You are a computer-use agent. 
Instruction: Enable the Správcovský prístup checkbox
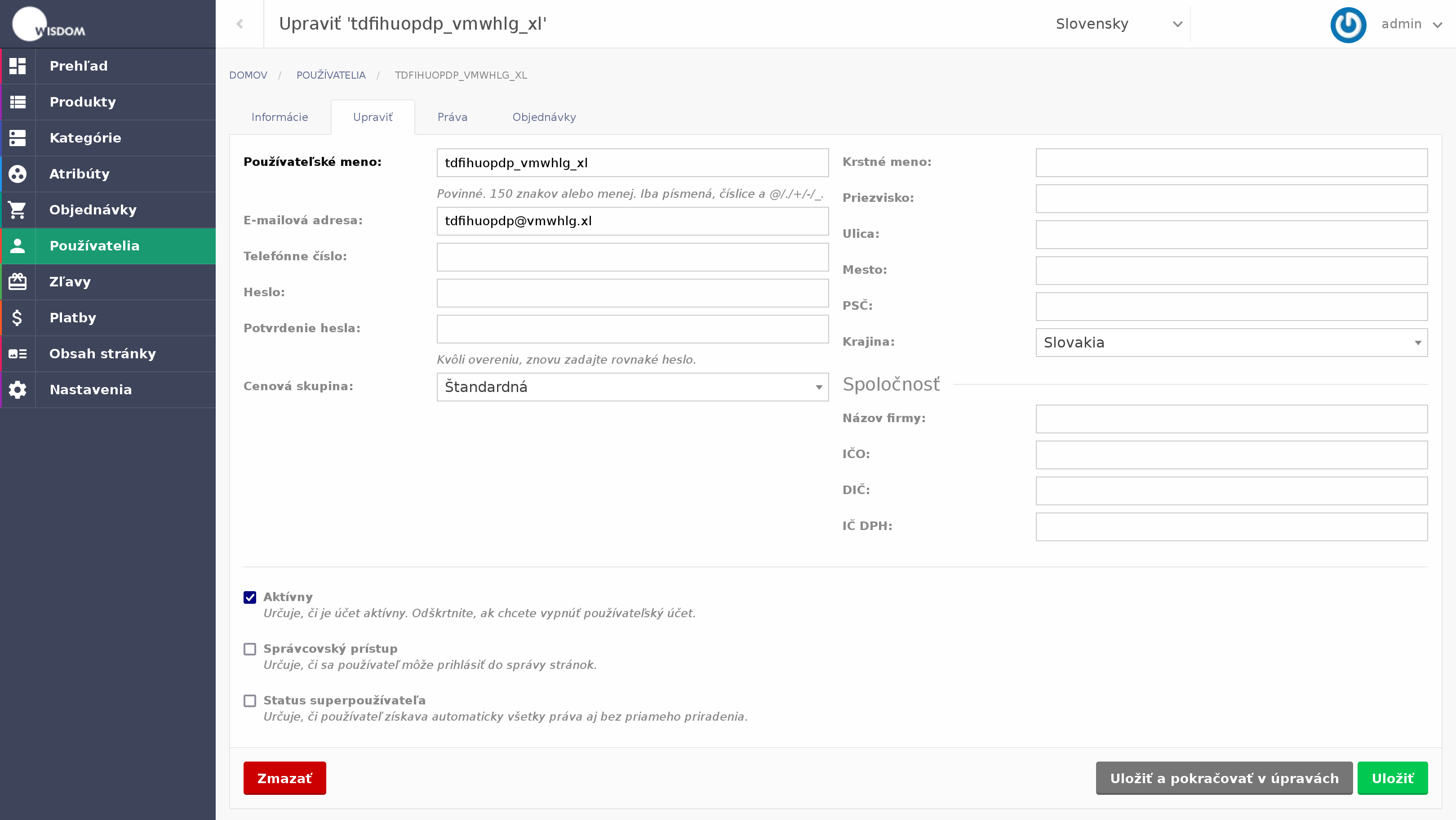point(250,649)
